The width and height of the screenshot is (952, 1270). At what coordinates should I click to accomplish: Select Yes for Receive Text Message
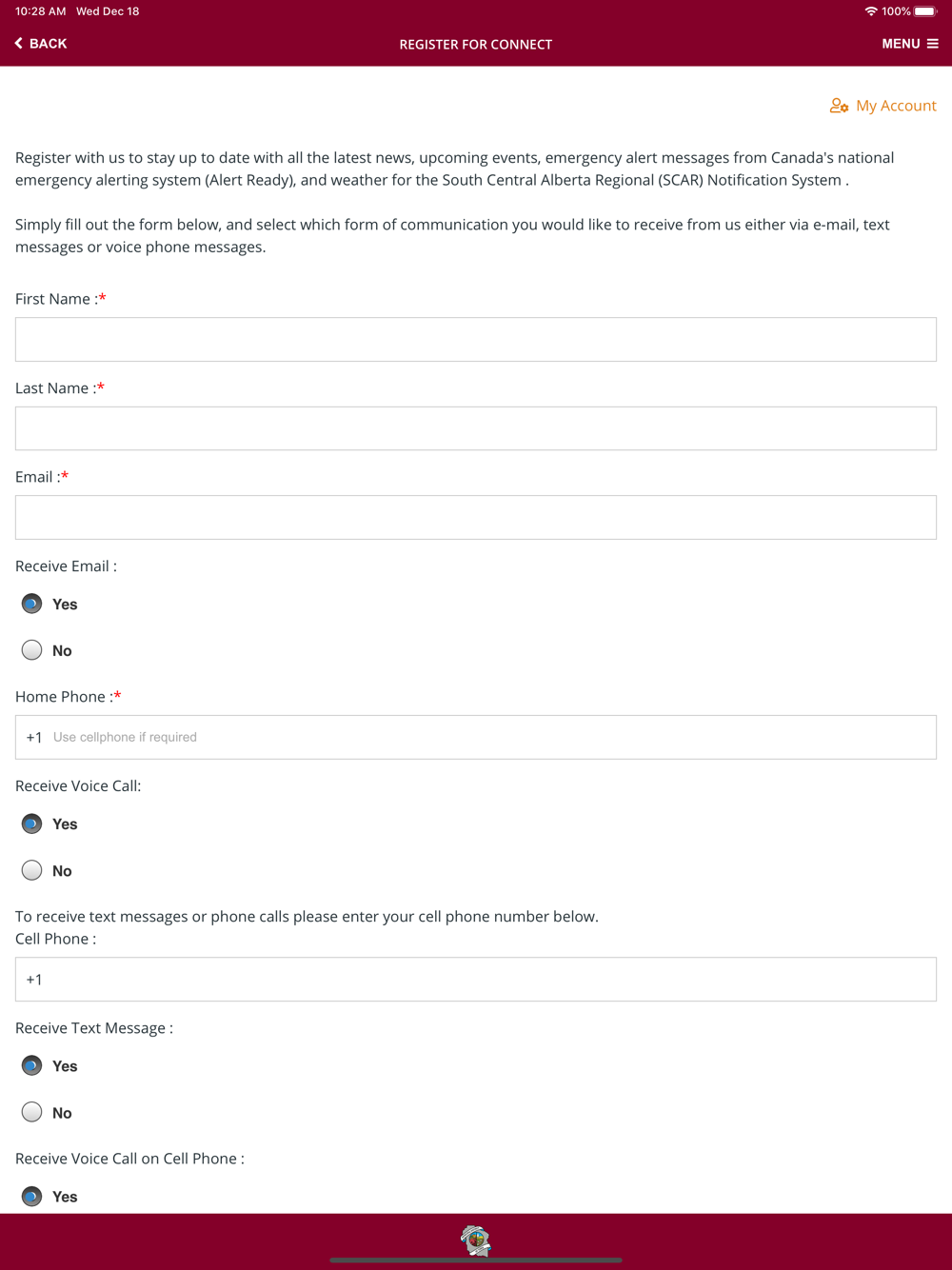pos(32,1065)
